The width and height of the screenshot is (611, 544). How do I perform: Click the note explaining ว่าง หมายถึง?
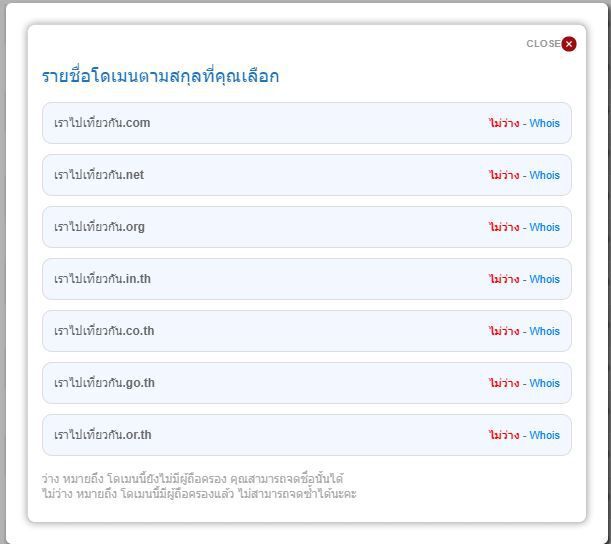[x=192, y=478]
